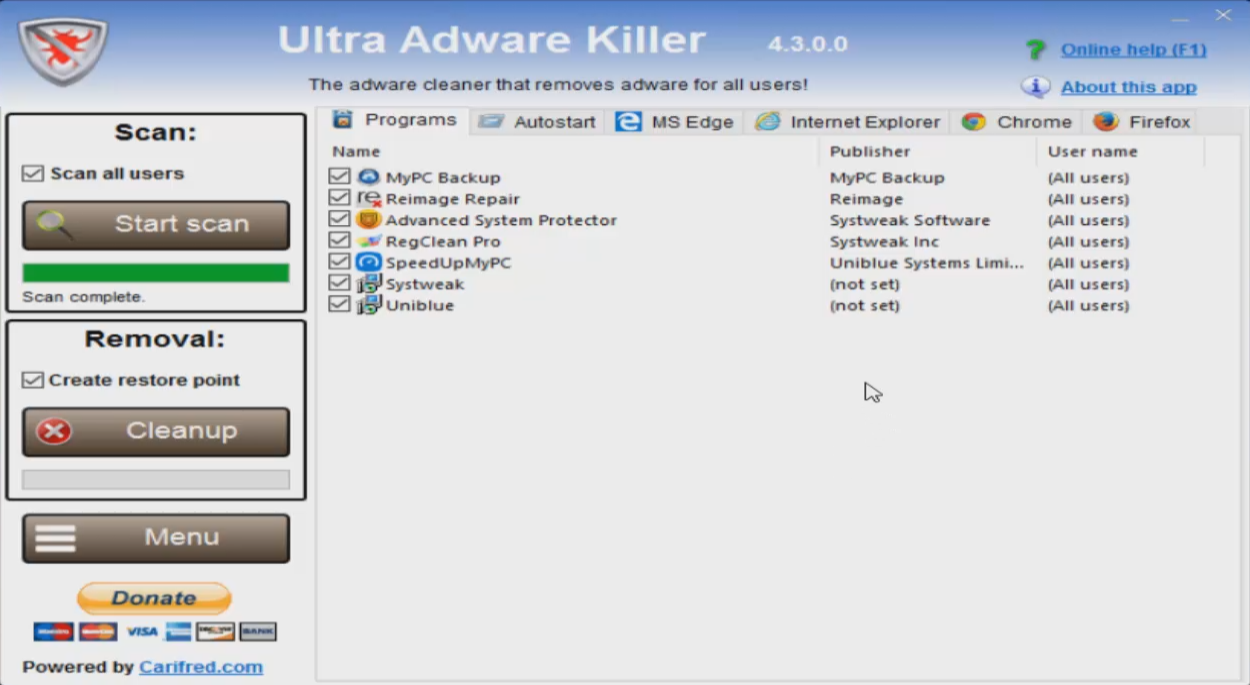Click the Programs tab icon
The height and width of the screenshot is (685, 1250).
343,120
